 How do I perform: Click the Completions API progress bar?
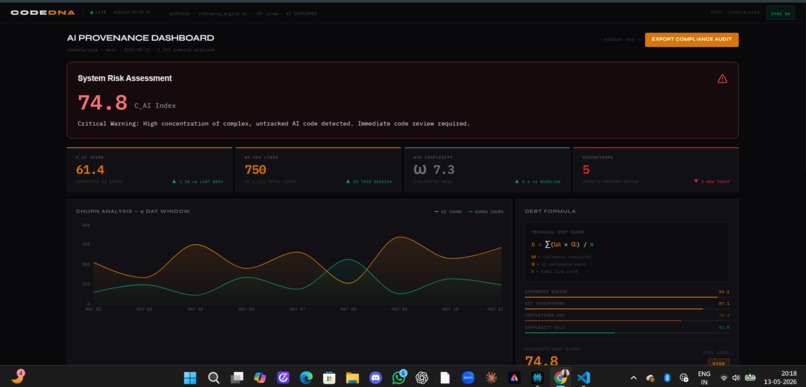click(x=627, y=321)
